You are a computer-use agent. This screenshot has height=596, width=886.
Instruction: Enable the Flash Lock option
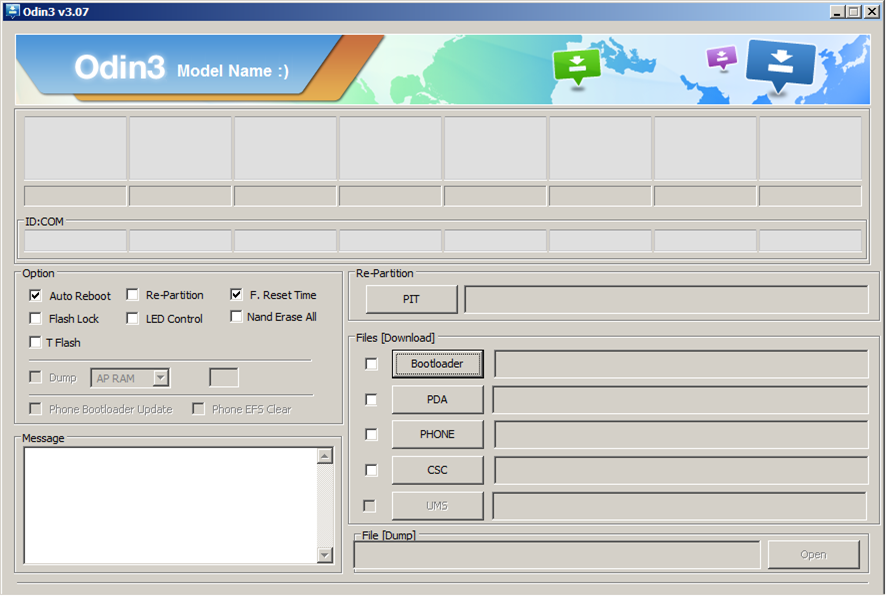[35, 318]
